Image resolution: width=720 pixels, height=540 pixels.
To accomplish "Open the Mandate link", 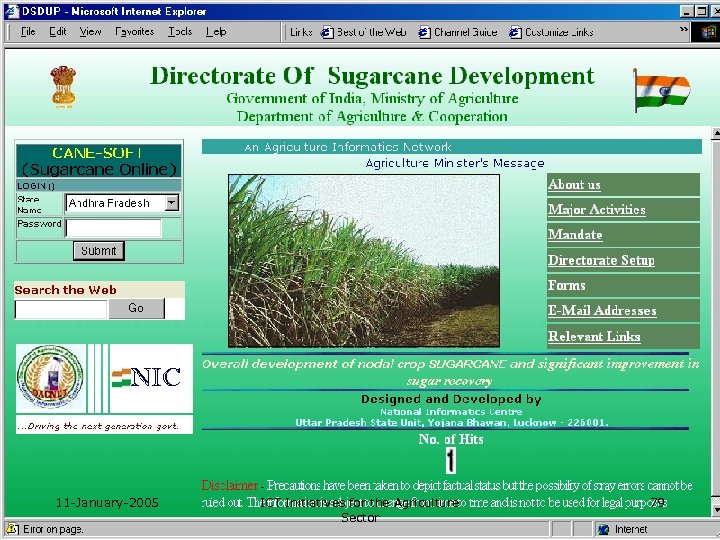I will 575,235.
